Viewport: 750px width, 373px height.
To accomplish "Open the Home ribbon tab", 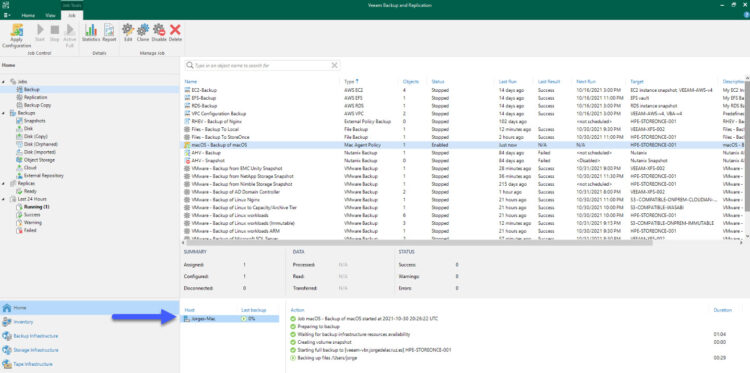I will click(28, 15).
